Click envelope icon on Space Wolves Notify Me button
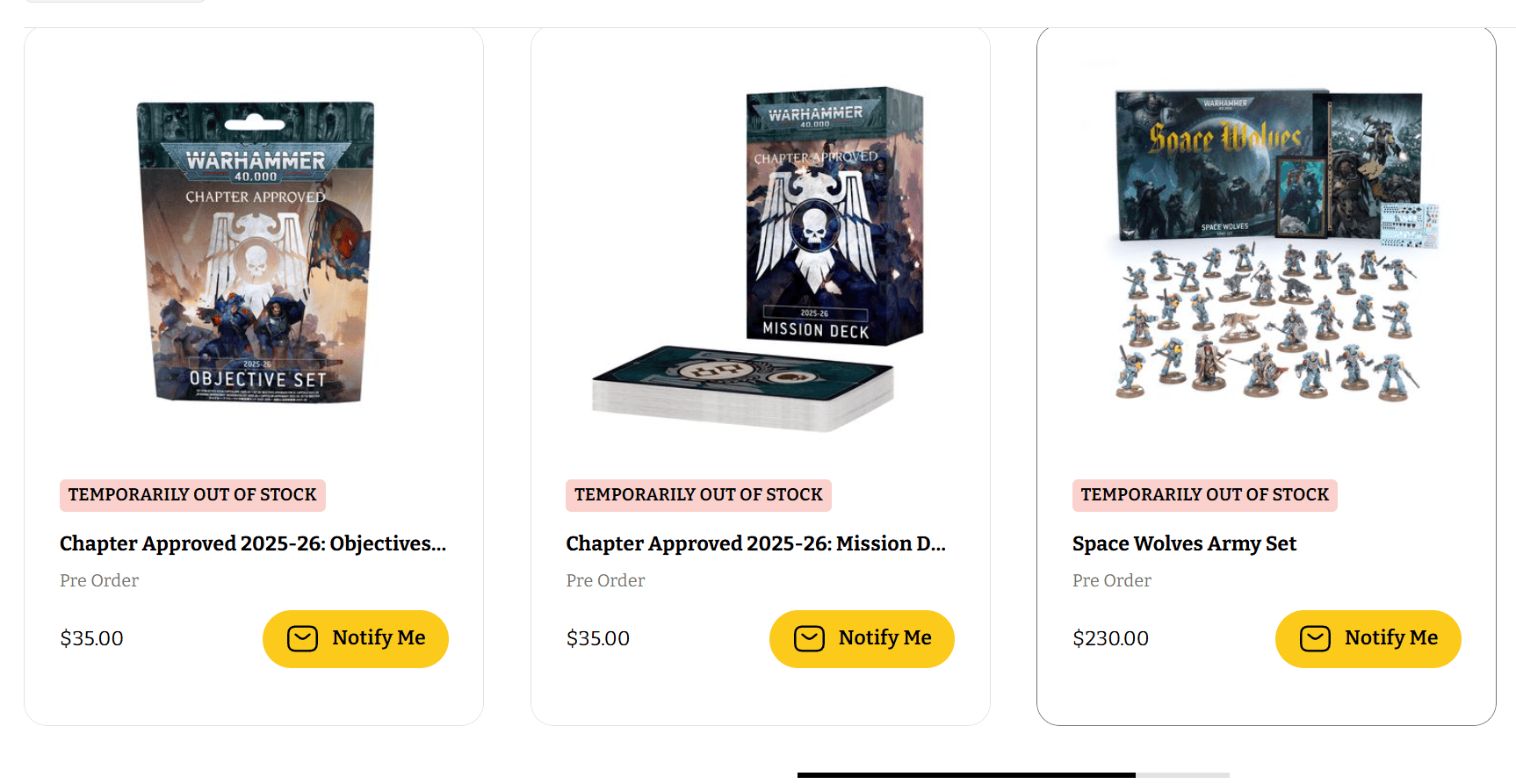The image size is (1516, 784). click(x=1315, y=638)
